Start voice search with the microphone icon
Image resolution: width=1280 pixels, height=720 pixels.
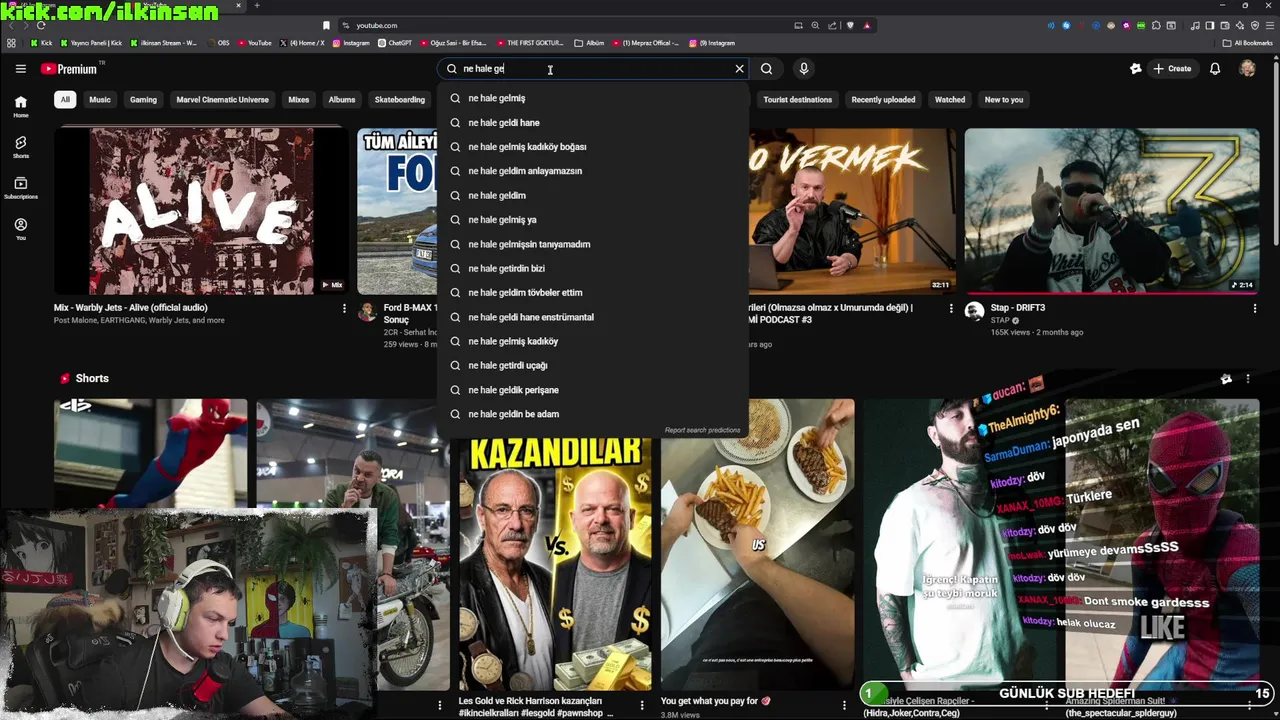coord(803,69)
